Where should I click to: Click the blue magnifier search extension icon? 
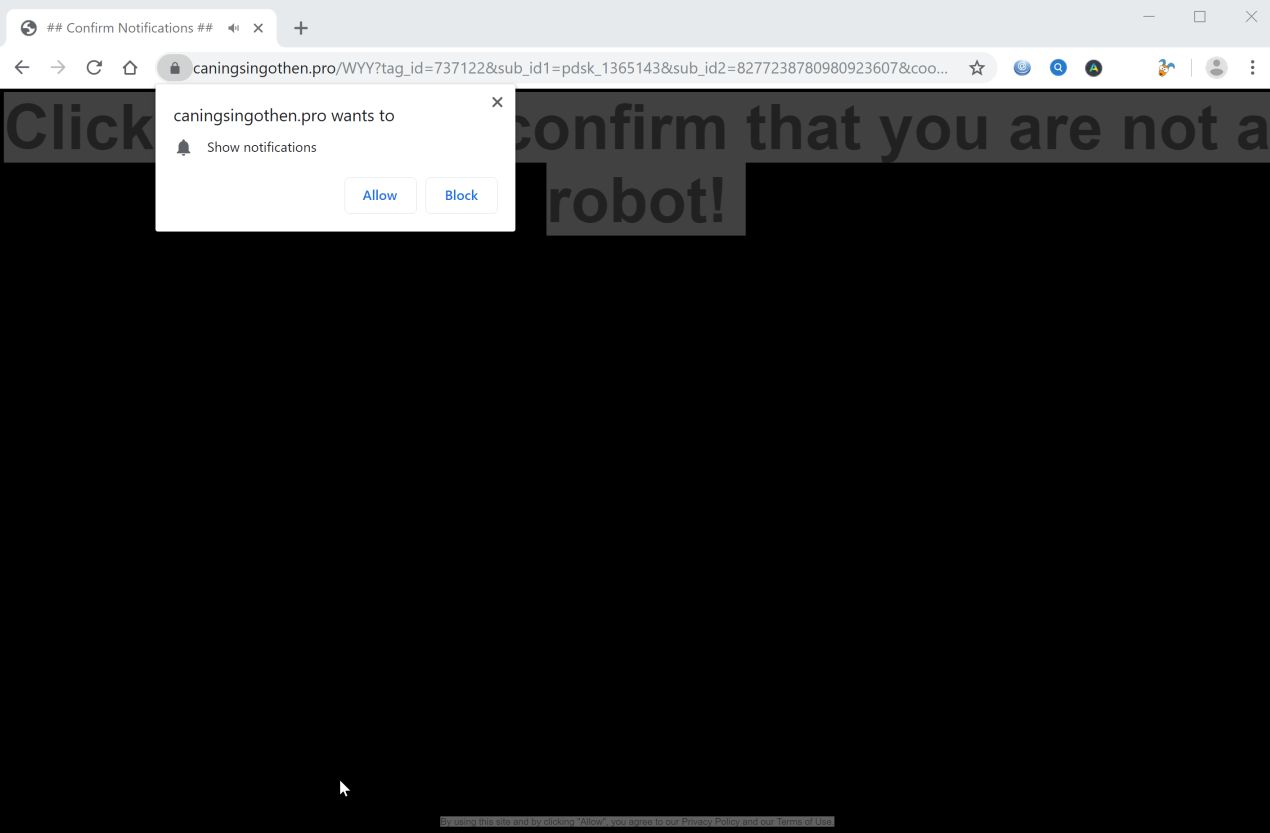1058,67
